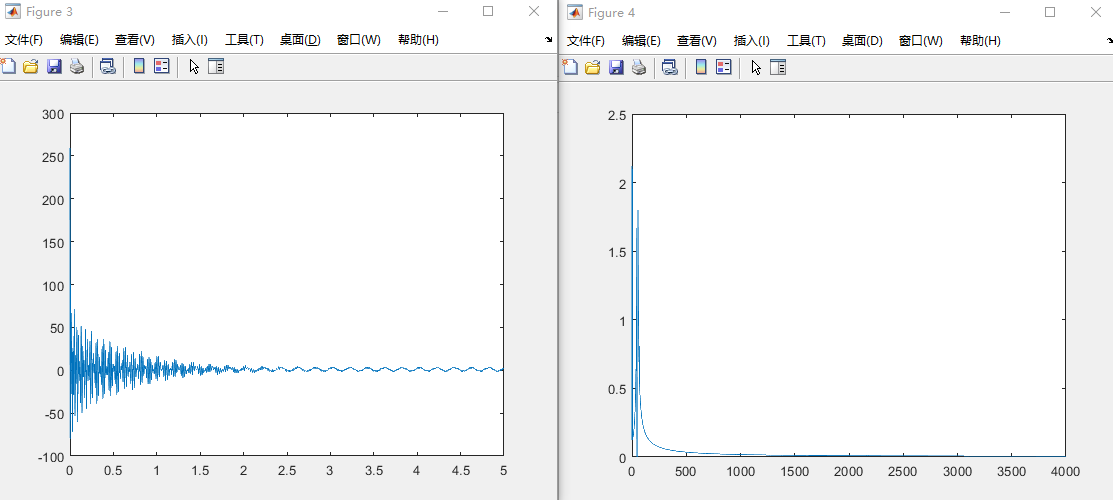This screenshot has height=500, width=1113.
Task: Open 查看(V) menu in Figure 4
Action: [x=697, y=40]
